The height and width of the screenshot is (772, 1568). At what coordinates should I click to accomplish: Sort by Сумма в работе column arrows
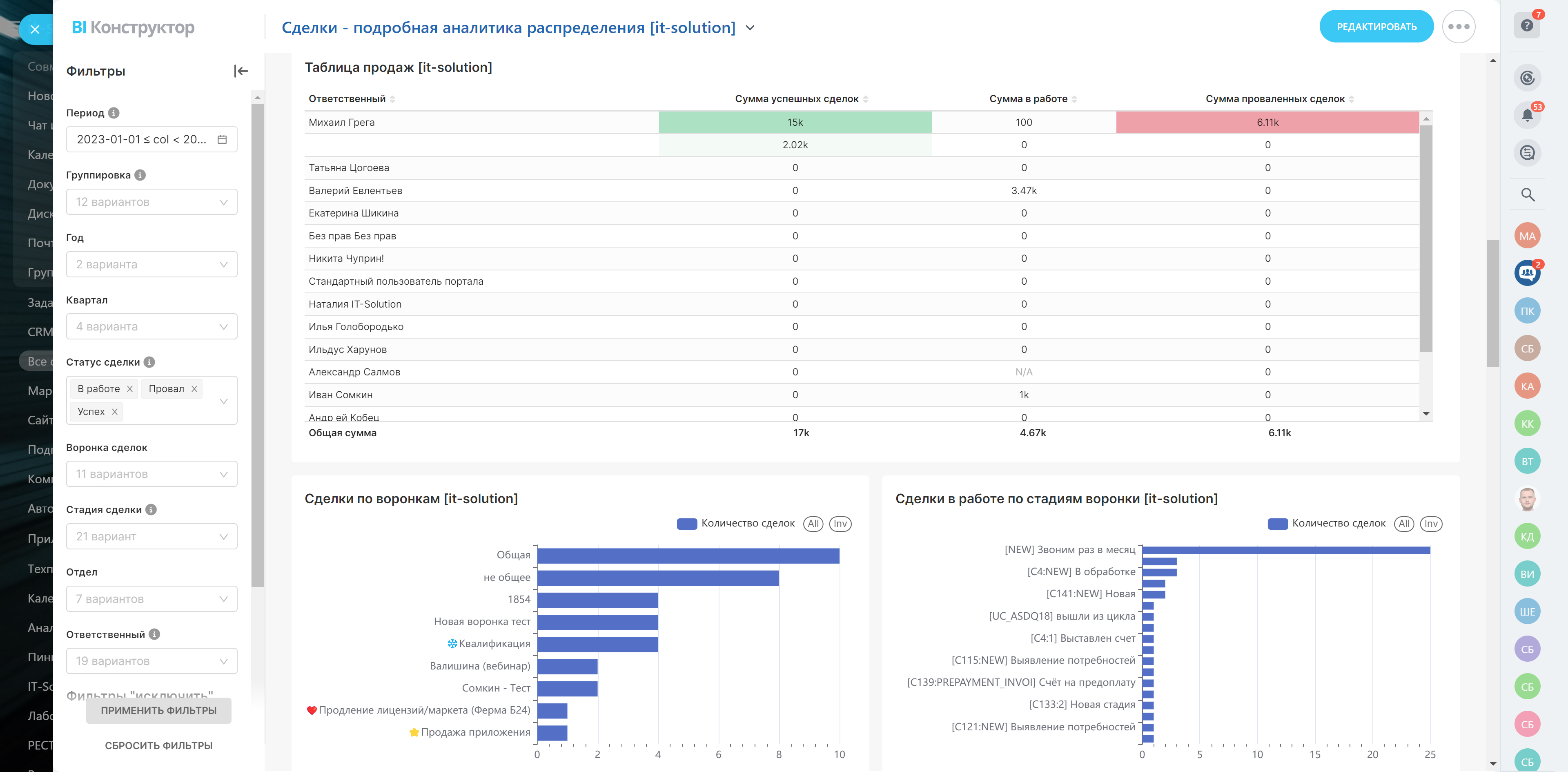coord(1074,99)
